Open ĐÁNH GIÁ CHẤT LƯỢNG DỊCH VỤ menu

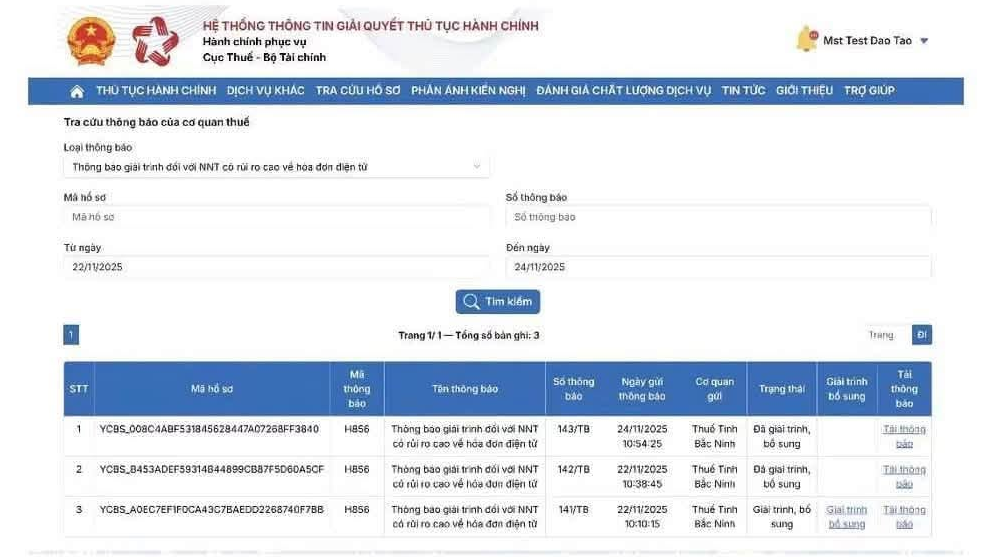(623, 91)
